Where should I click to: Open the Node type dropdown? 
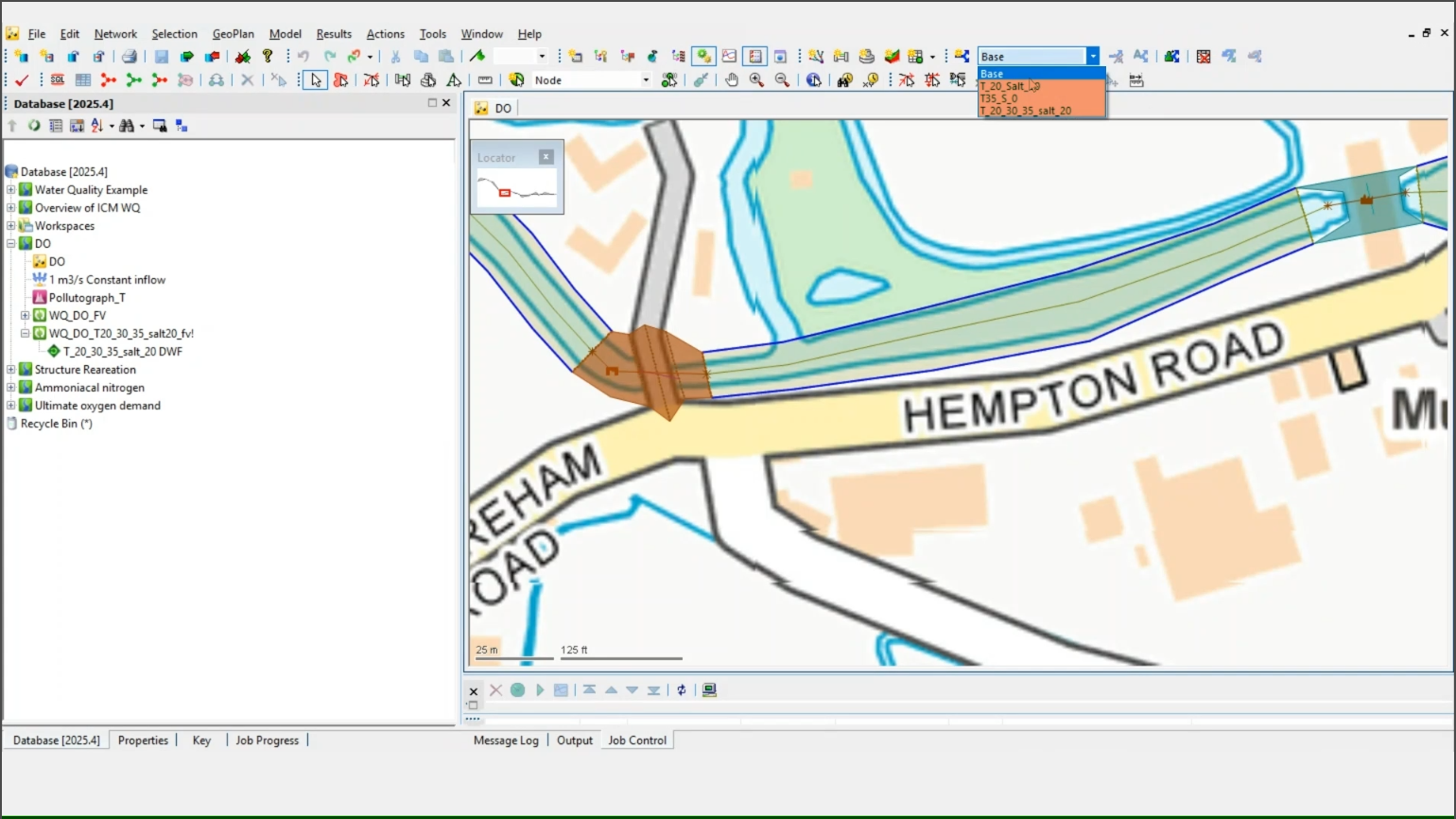pyautogui.click(x=644, y=79)
